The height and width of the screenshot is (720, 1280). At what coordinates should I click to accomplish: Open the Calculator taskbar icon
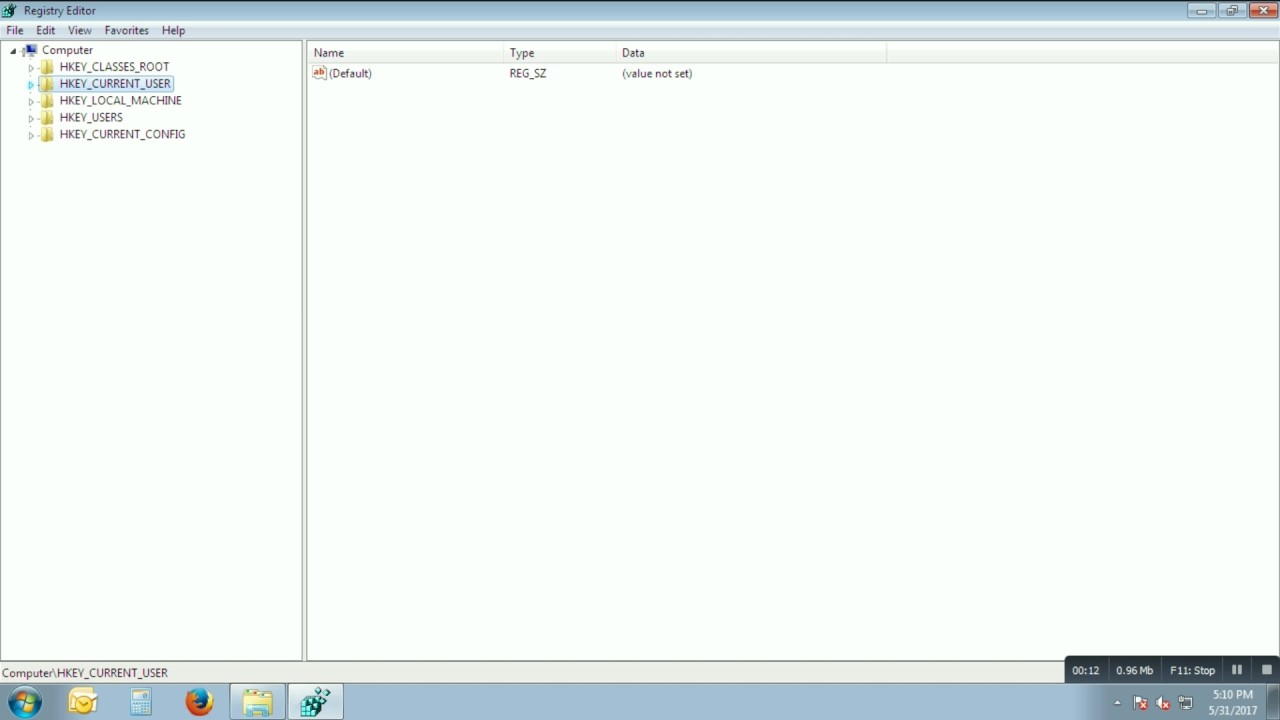pyautogui.click(x=141, y=702)
